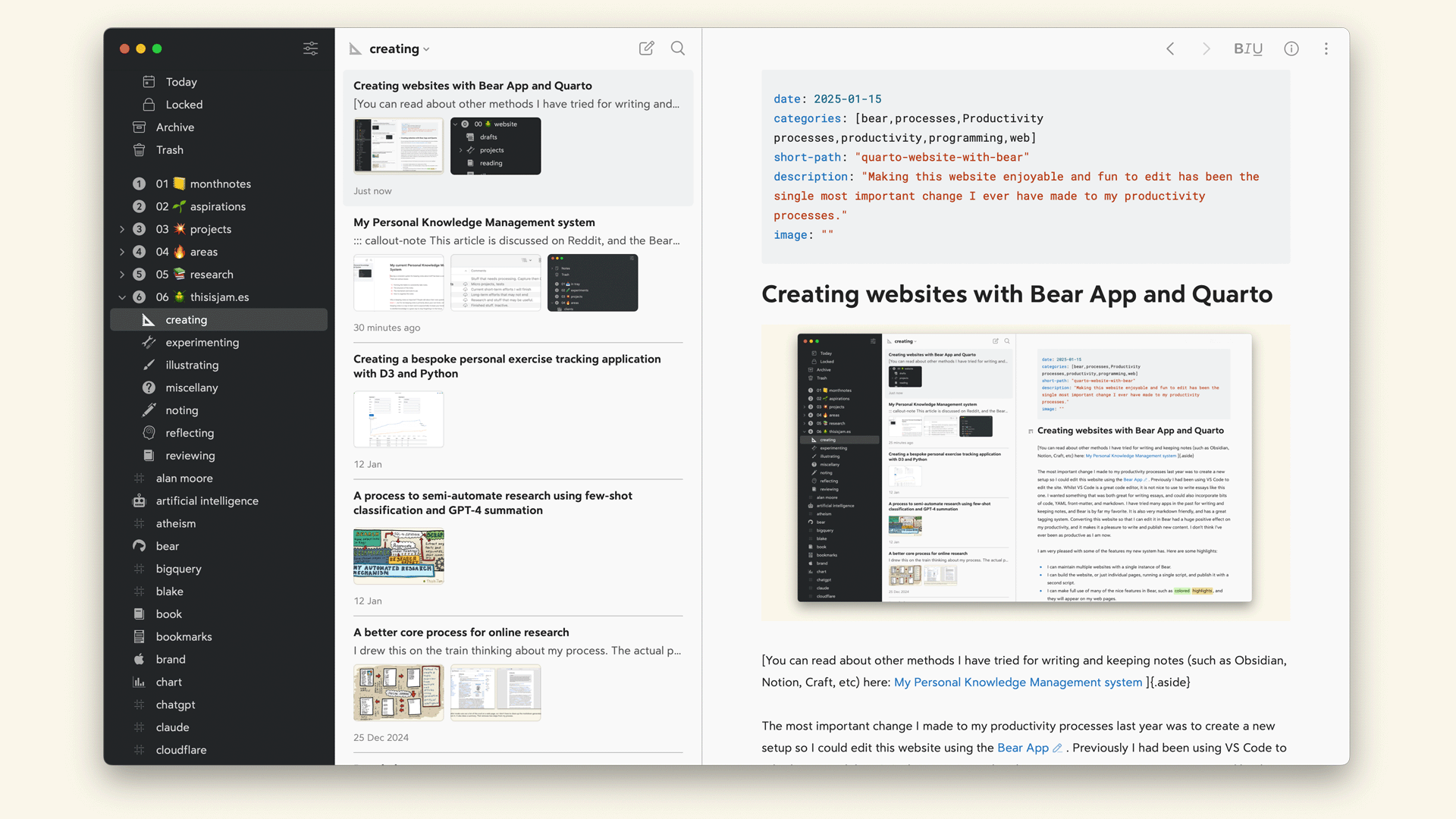Open the Today notes list

point(180,82)
